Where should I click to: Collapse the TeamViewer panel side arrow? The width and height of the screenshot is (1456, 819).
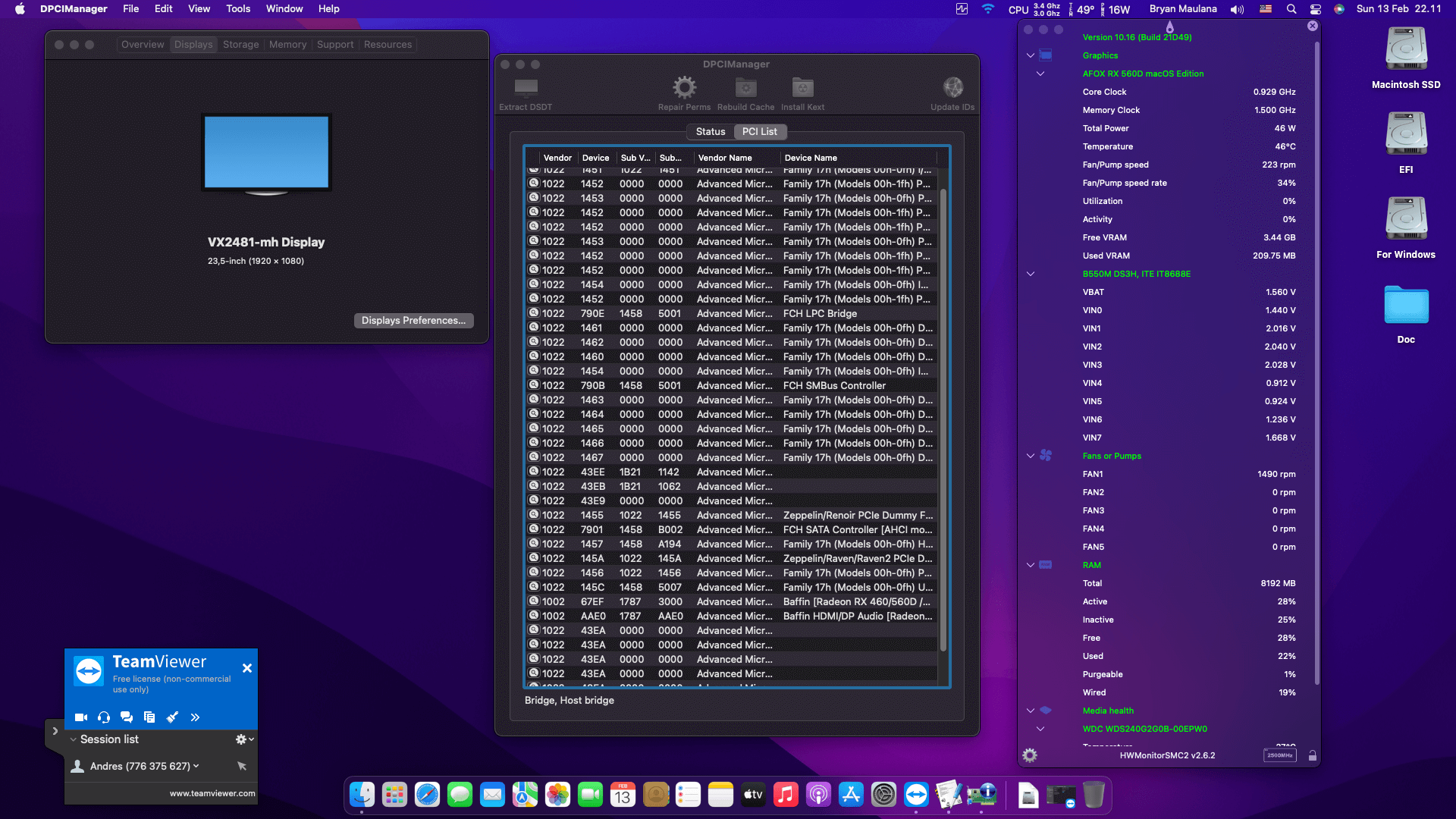coord(55,731)
